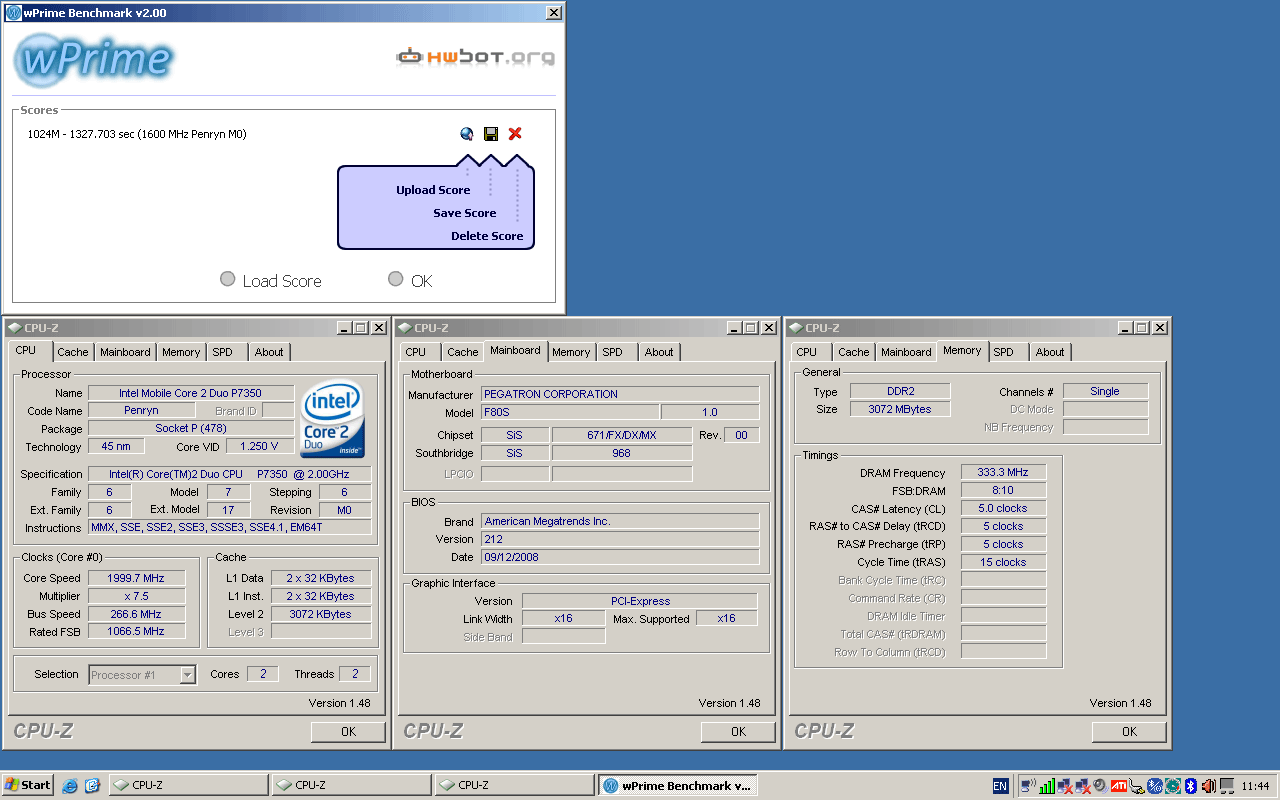Open the ATI tray icon
This screenshot has width=1280, height=800.
(x=1119, y=785)
